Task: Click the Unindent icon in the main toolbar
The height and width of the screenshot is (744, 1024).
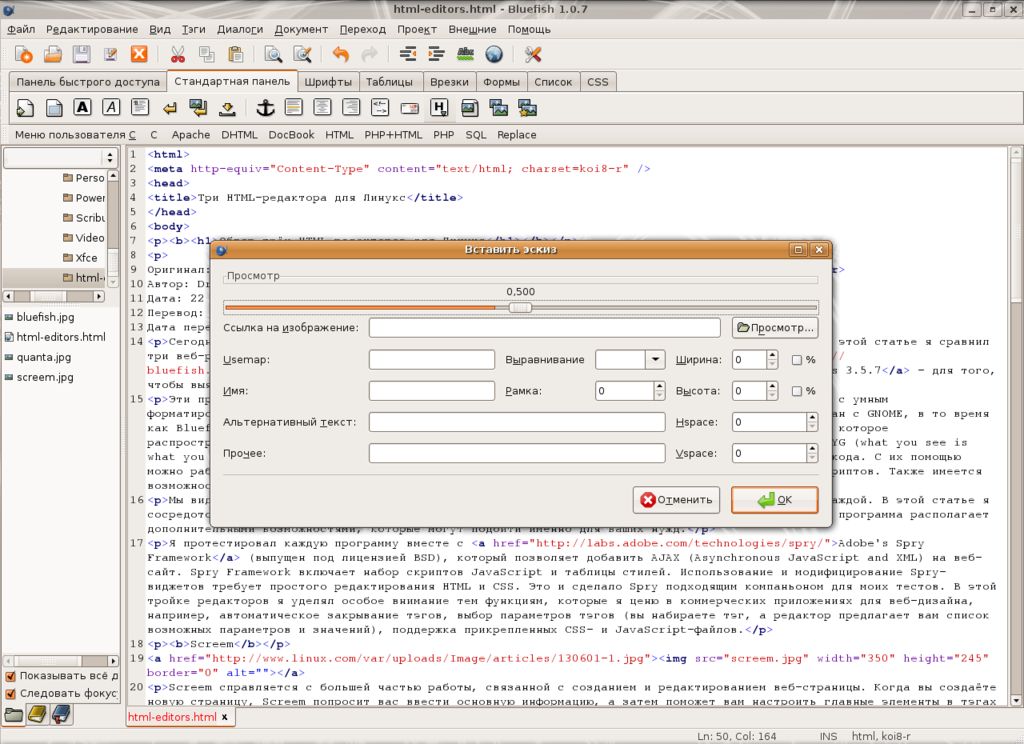Action: coord(408,54)
